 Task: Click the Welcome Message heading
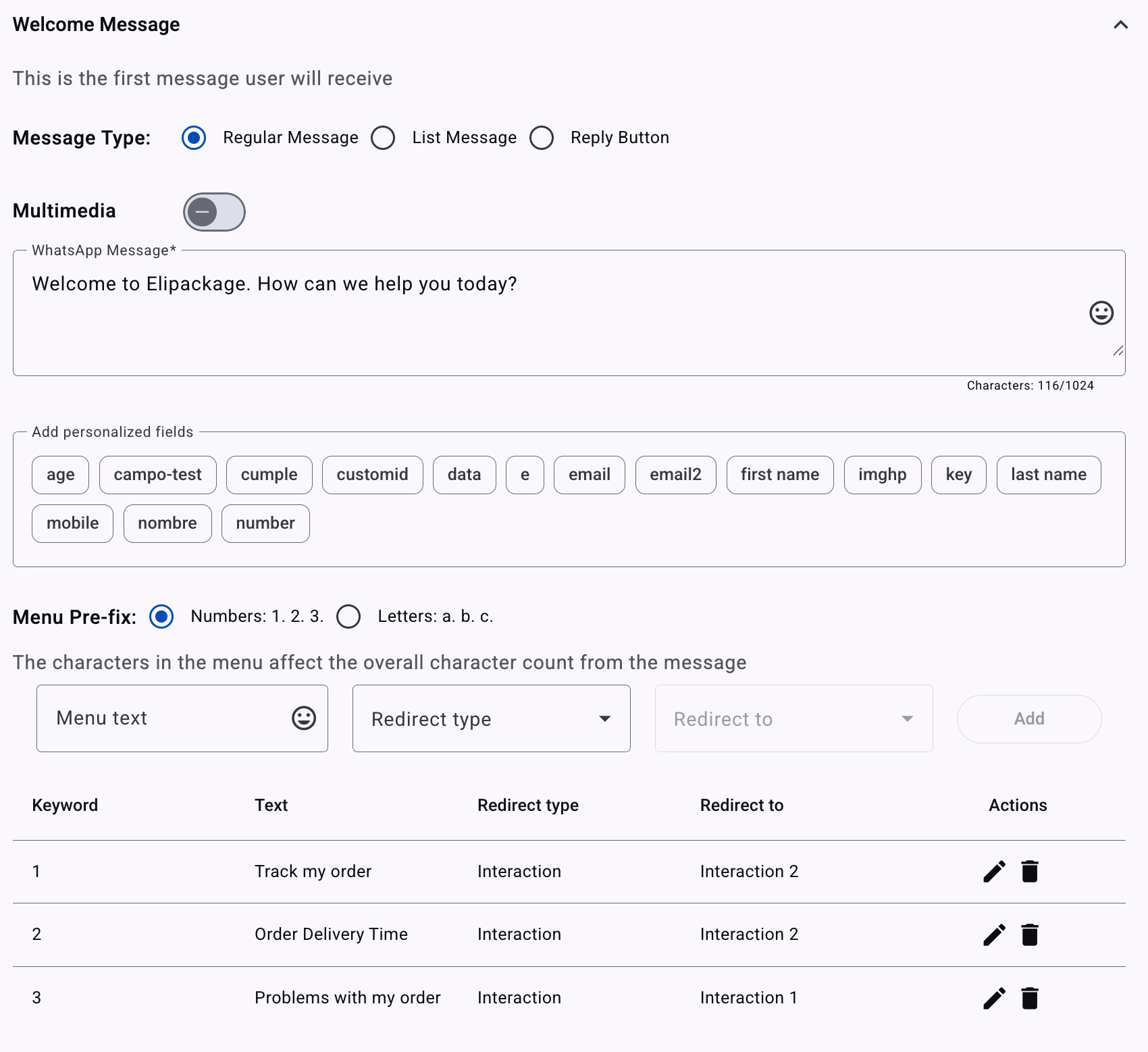[97, 25]
